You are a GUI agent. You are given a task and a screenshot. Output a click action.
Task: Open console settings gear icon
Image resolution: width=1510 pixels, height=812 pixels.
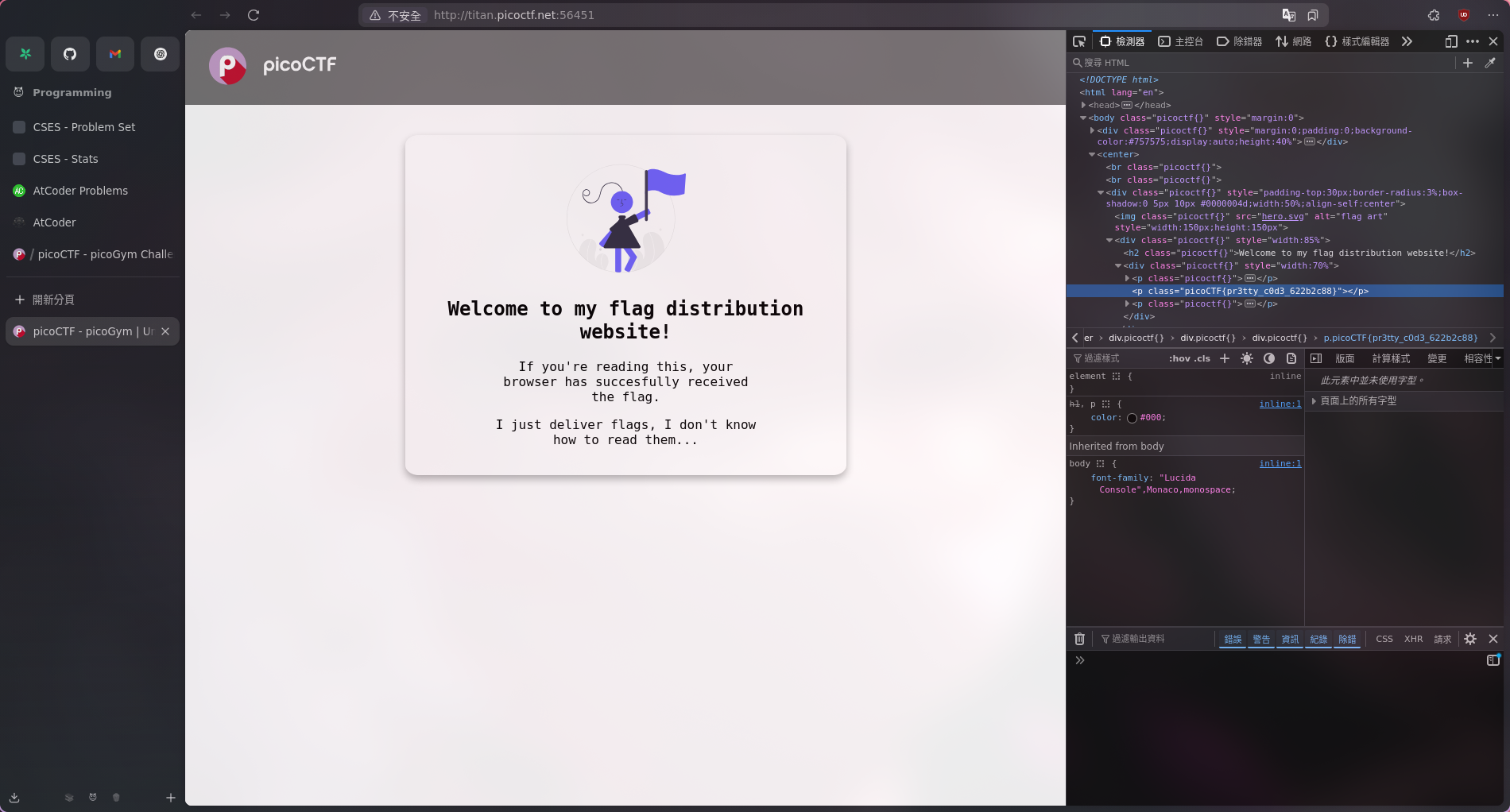(1470, 639)
